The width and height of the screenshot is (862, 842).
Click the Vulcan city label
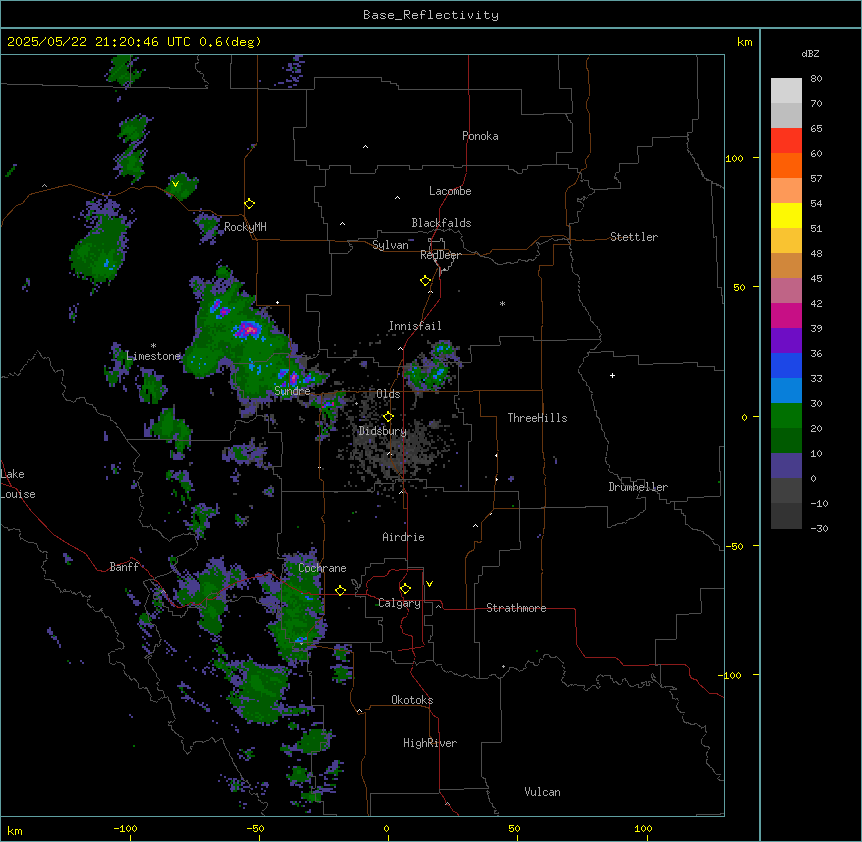543,792
